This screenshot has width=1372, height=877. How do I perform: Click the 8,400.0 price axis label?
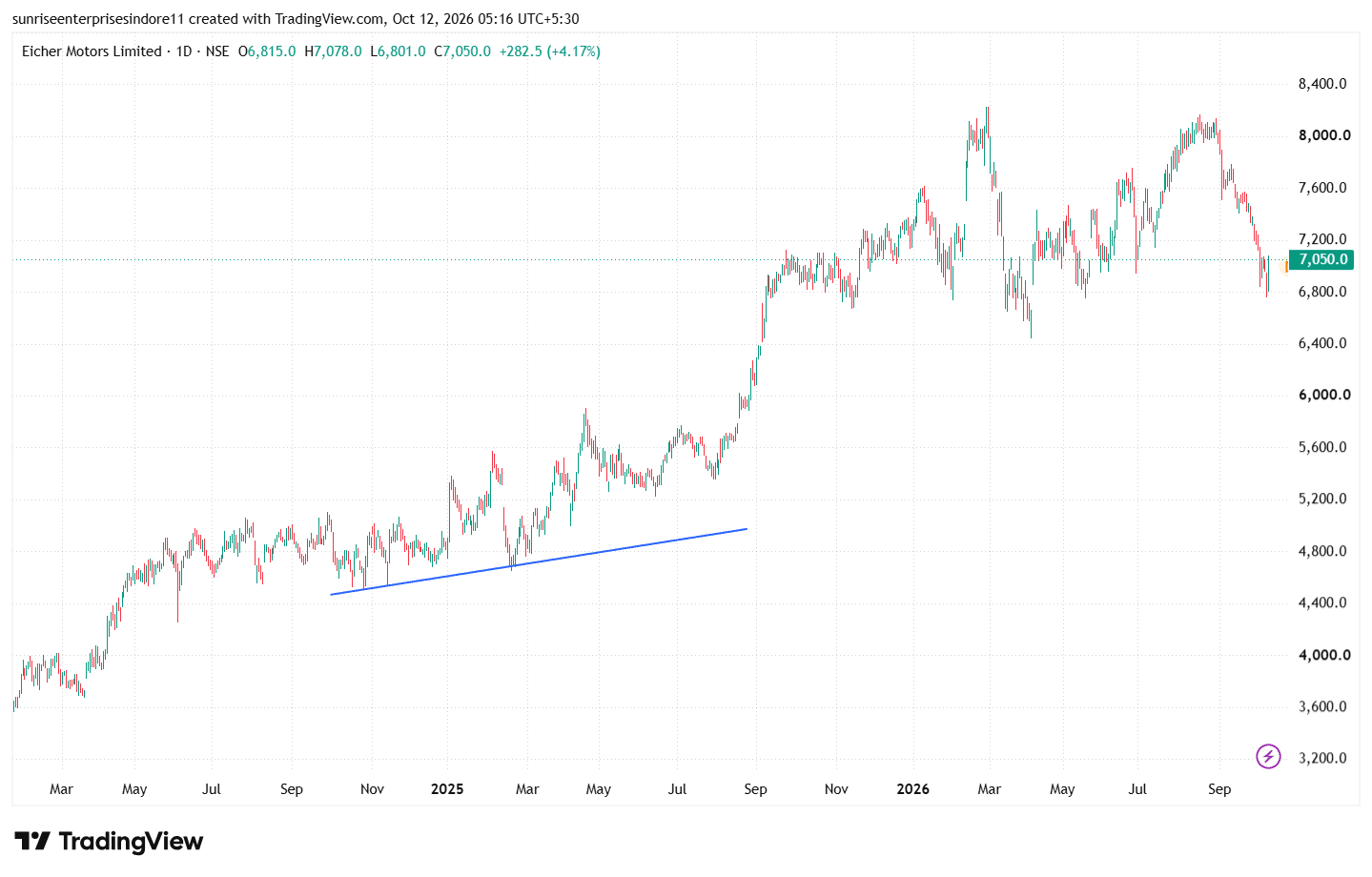click(x=1322, y=84)
